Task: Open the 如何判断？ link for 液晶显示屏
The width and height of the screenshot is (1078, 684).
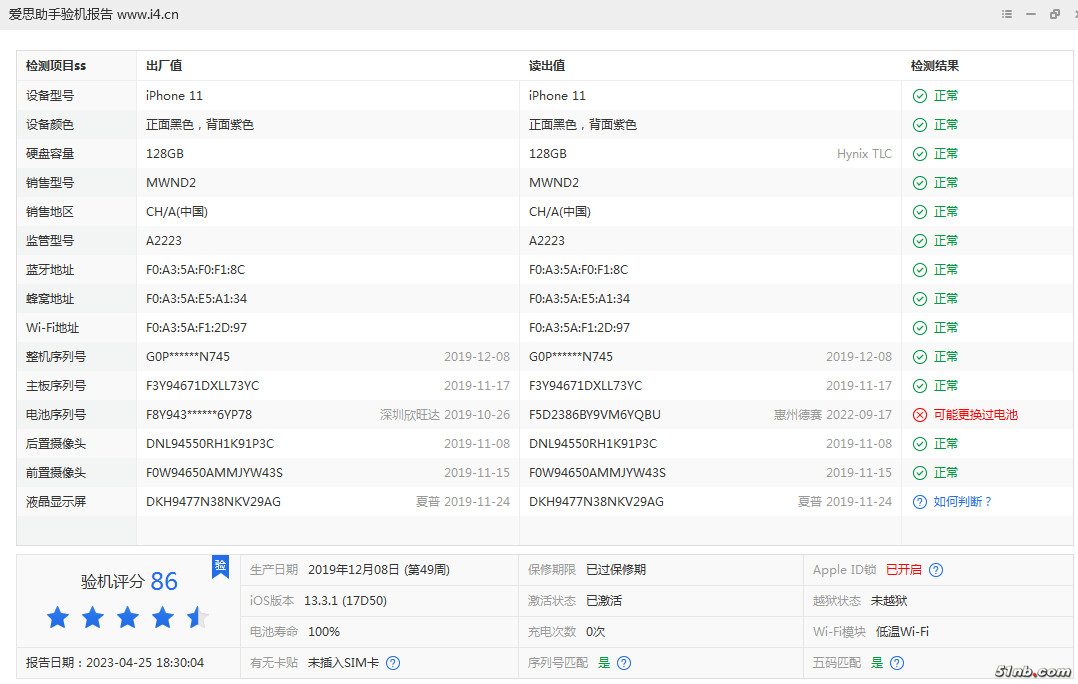Action: [962, 502]
